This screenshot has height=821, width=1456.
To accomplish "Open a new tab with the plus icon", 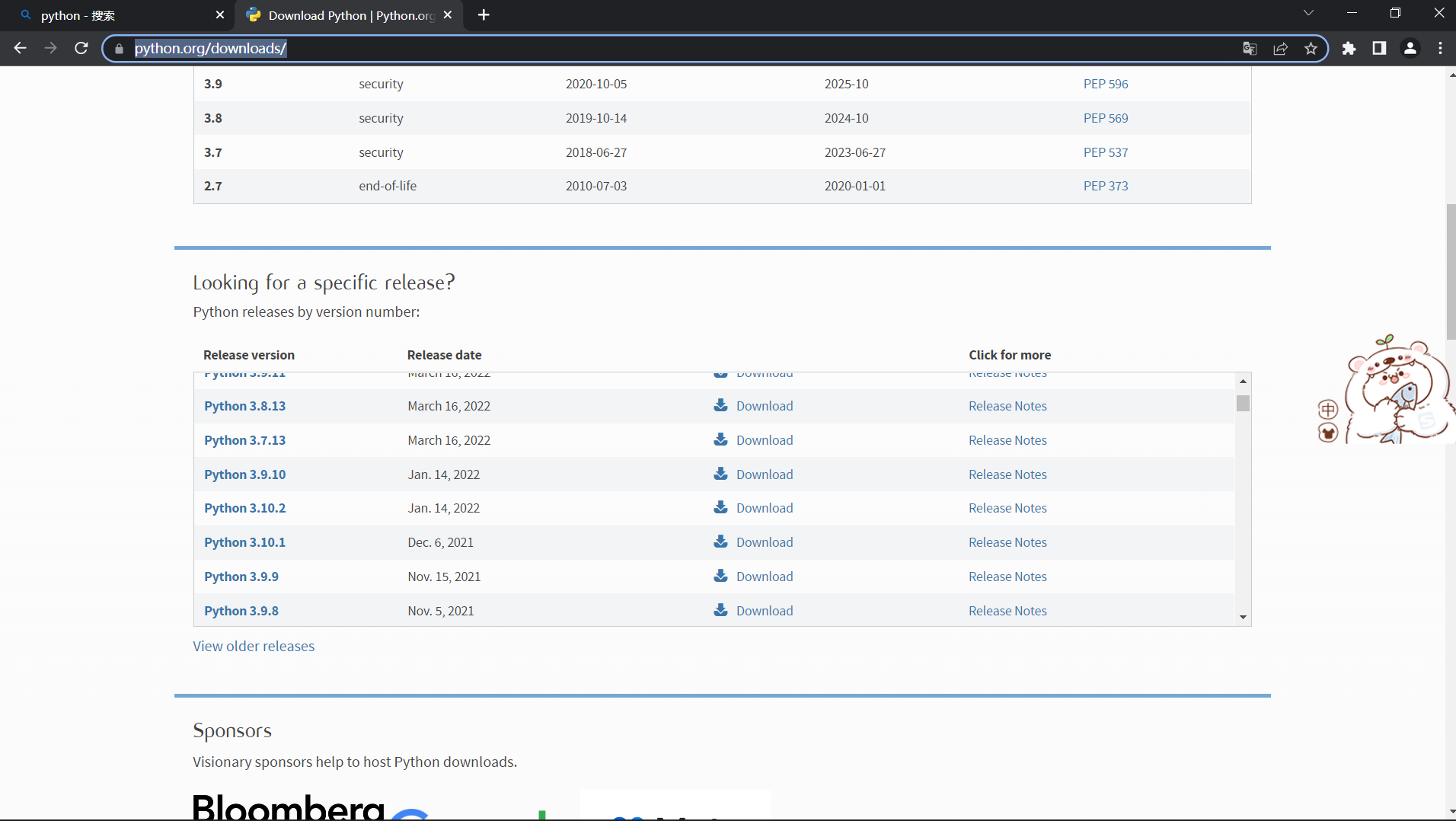I will point(484,15).
